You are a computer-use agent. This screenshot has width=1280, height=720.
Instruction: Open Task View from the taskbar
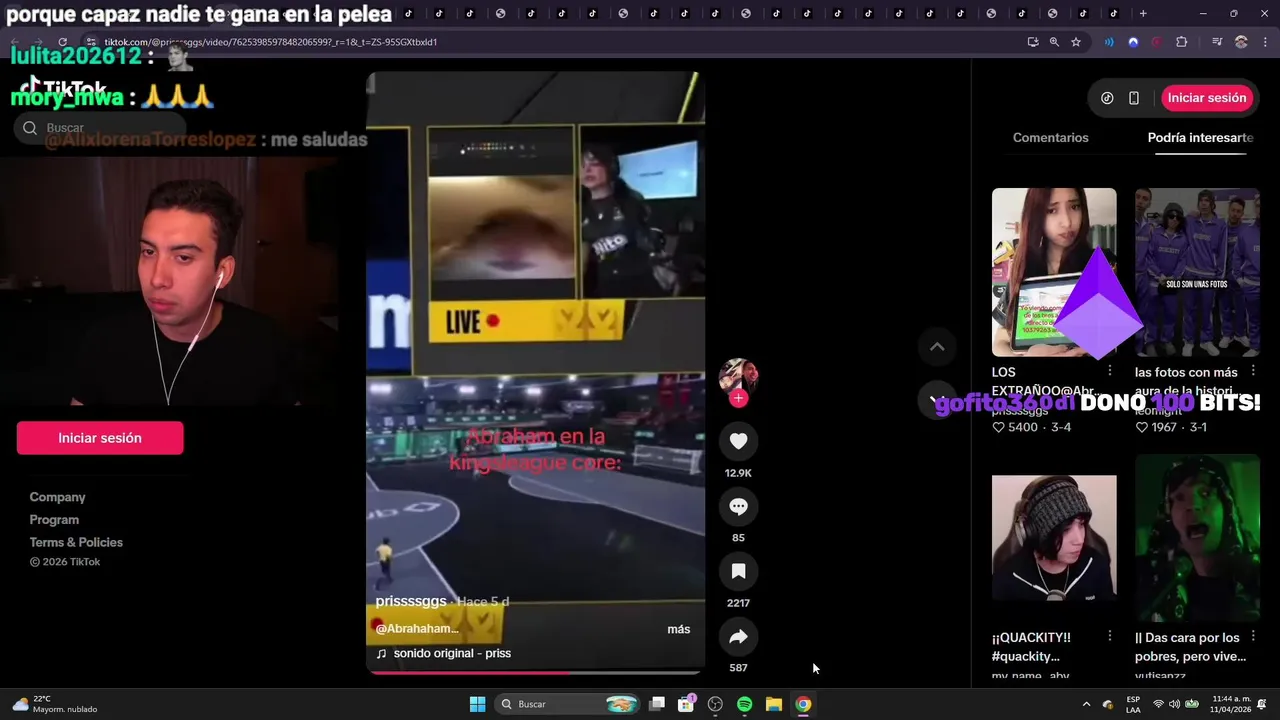click(x=657, y=704)
